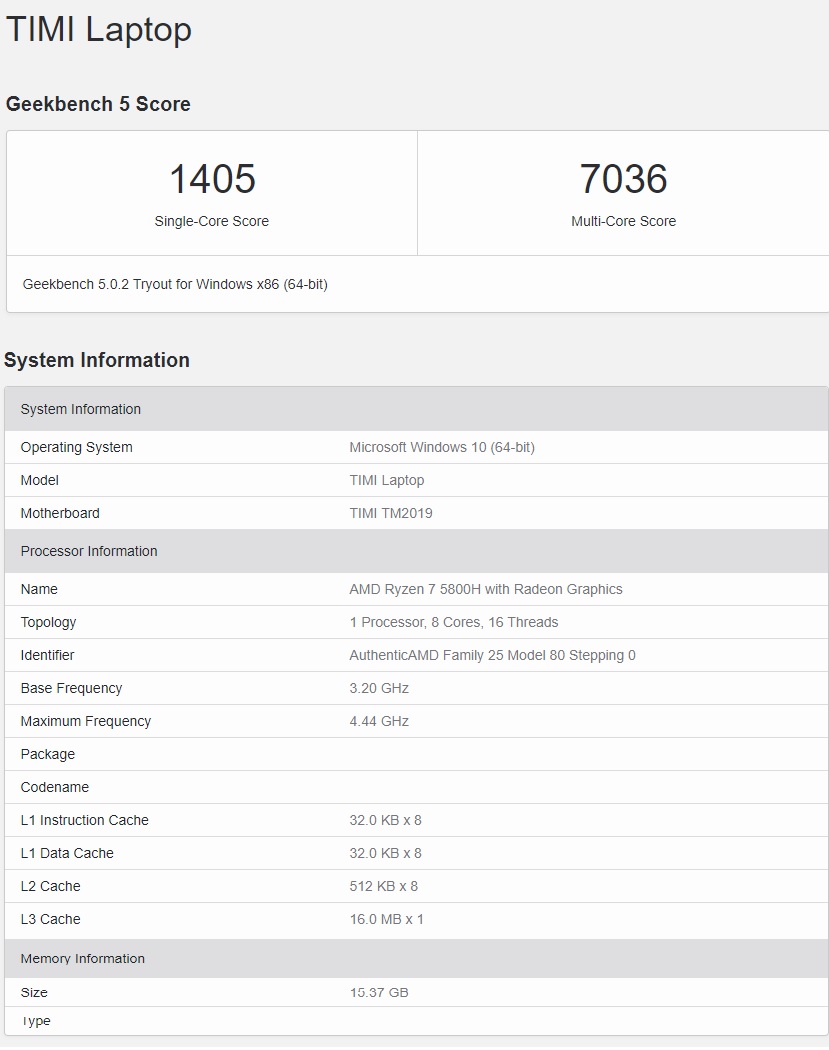
Task: Click the L2 Cache row label
Action: click(x=50, y=886)
